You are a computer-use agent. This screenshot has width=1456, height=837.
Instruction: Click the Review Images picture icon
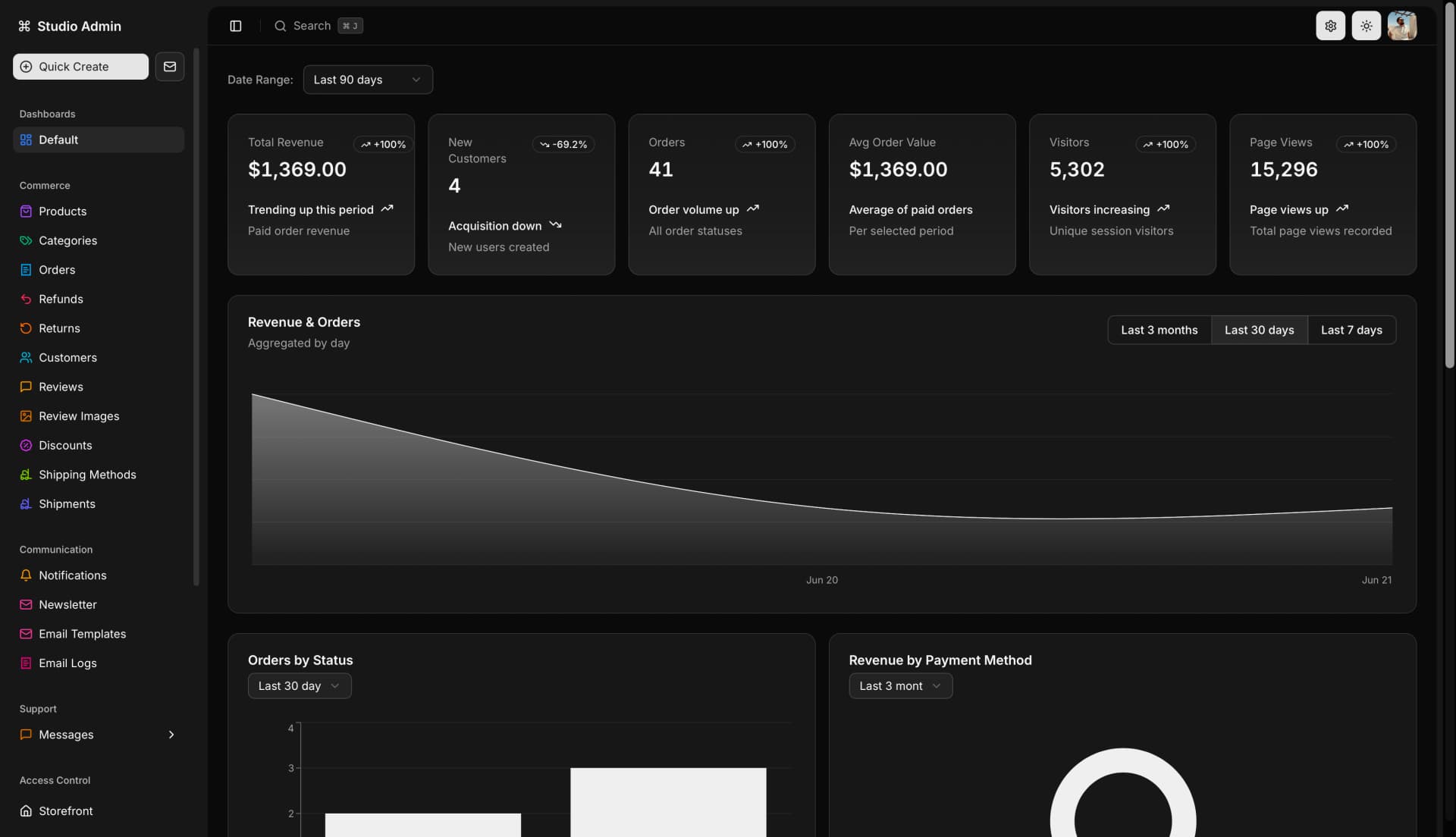pyautogui.click(x=26, y=416)
